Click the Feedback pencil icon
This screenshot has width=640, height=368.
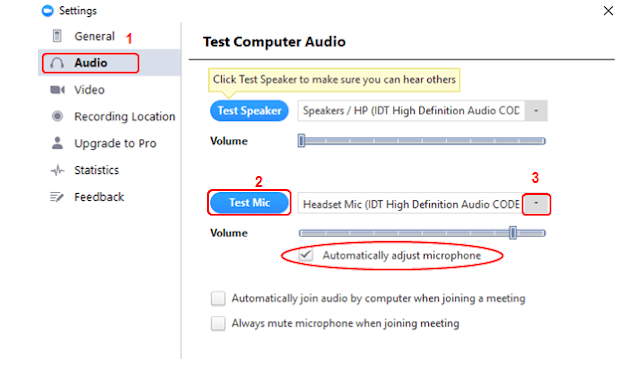pos(57,197)
